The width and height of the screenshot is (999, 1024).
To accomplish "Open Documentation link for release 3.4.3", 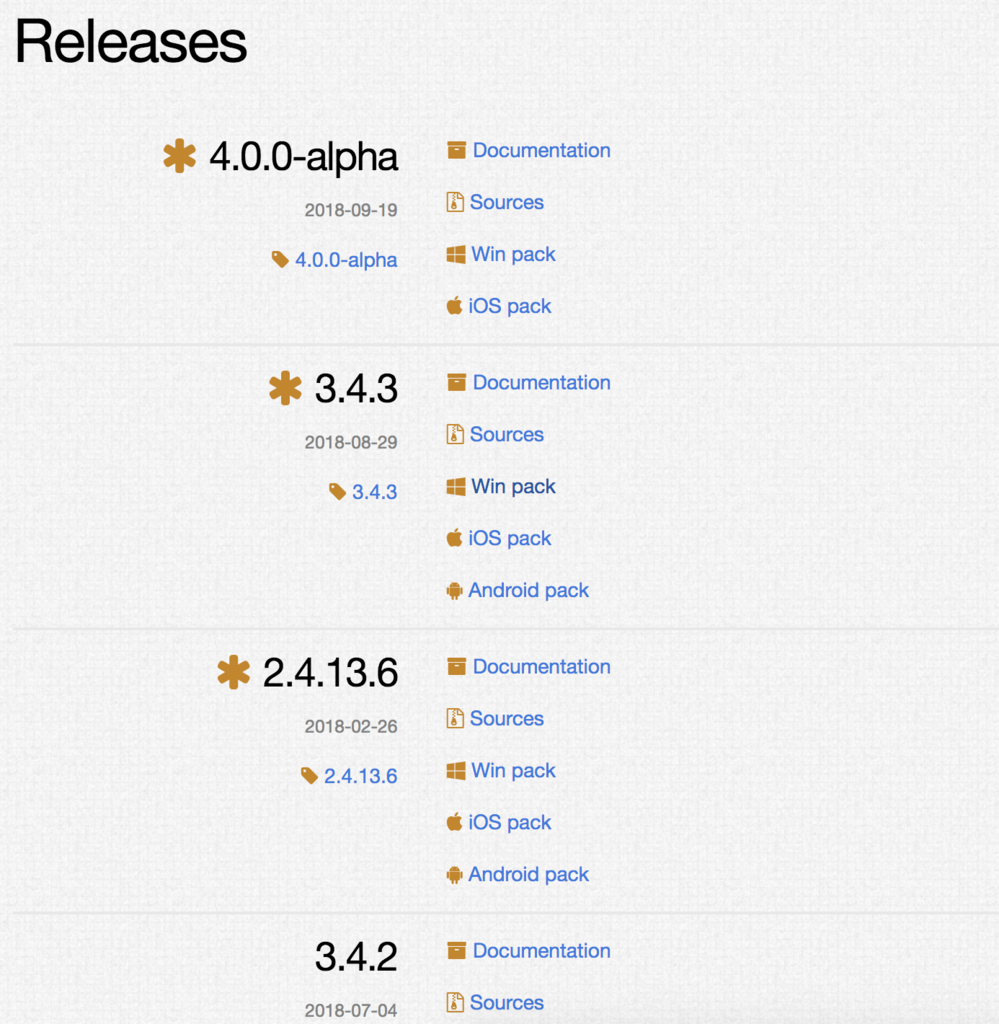I will (x=541, y=383).
